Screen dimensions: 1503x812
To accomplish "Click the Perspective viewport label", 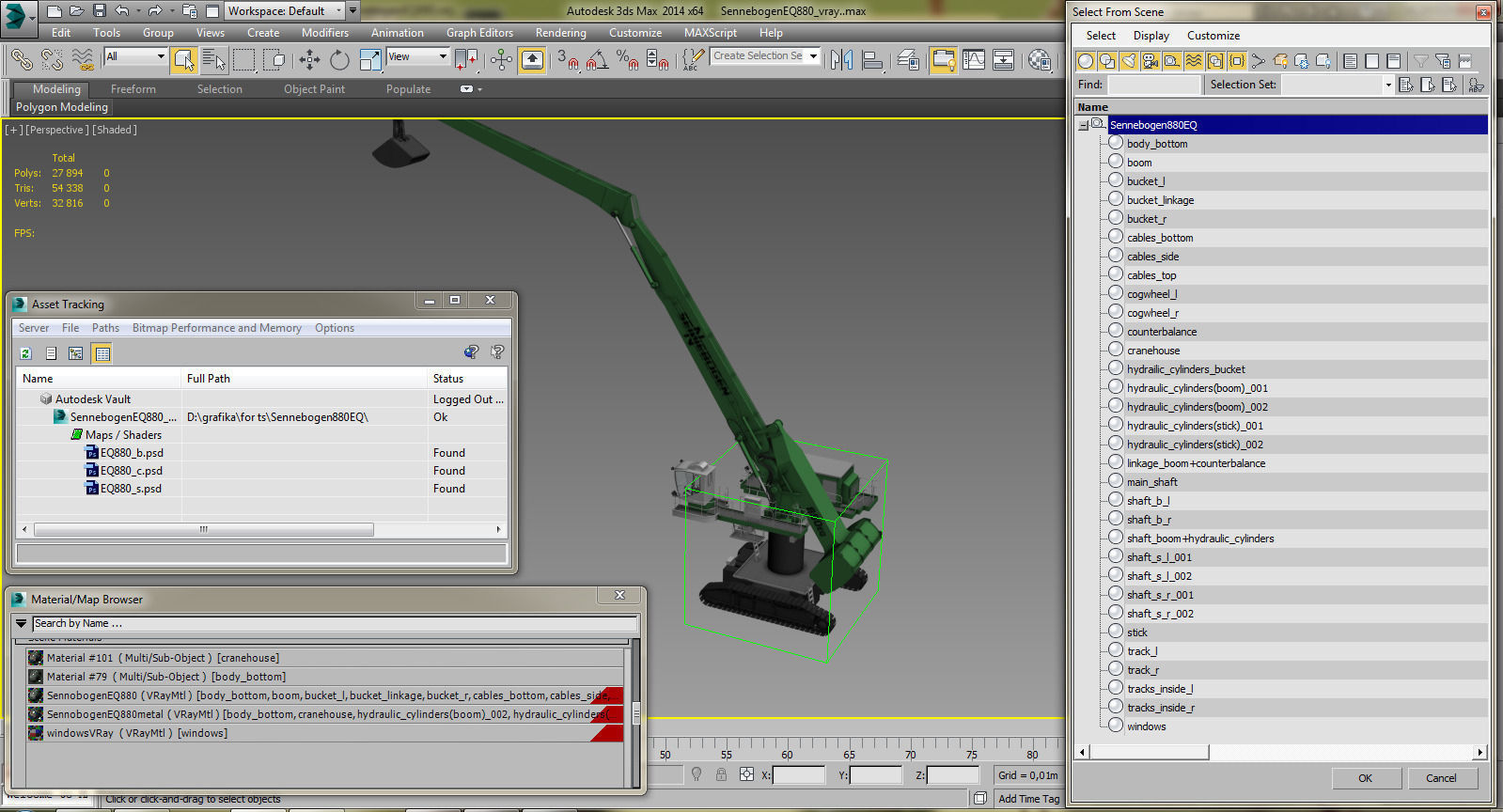I will coord(57,130).
